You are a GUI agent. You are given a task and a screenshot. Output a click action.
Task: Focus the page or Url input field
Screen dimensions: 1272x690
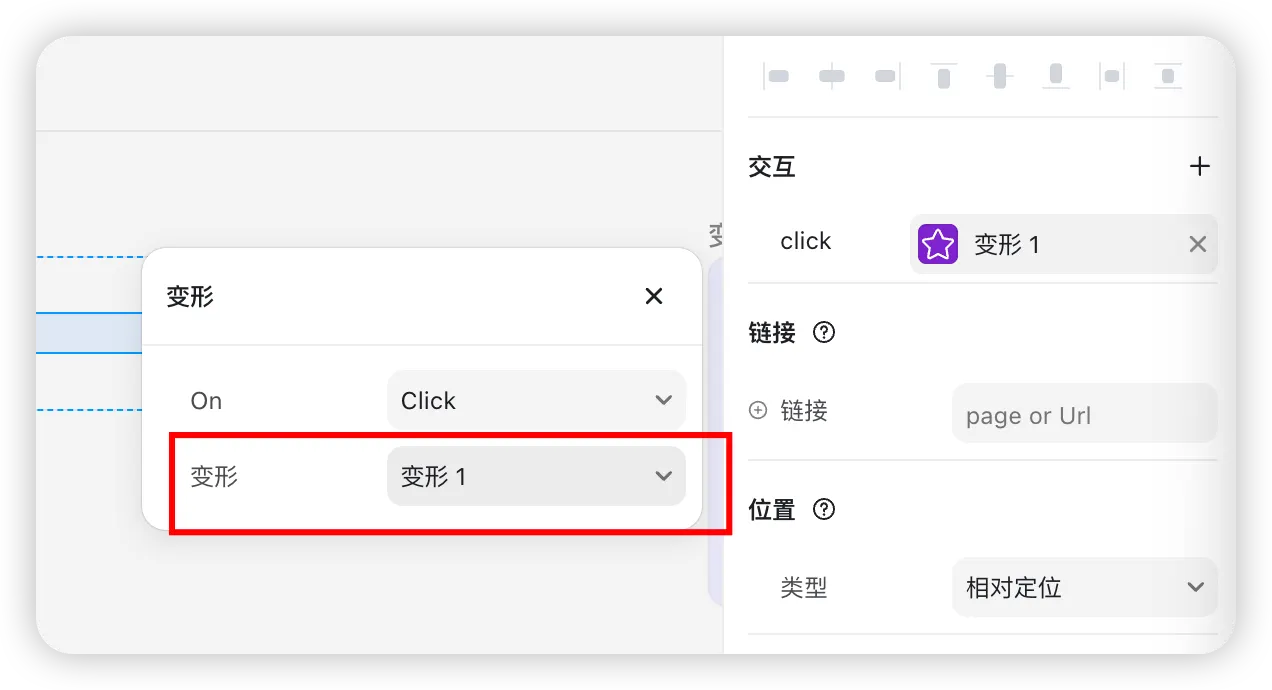point(1084,414)
